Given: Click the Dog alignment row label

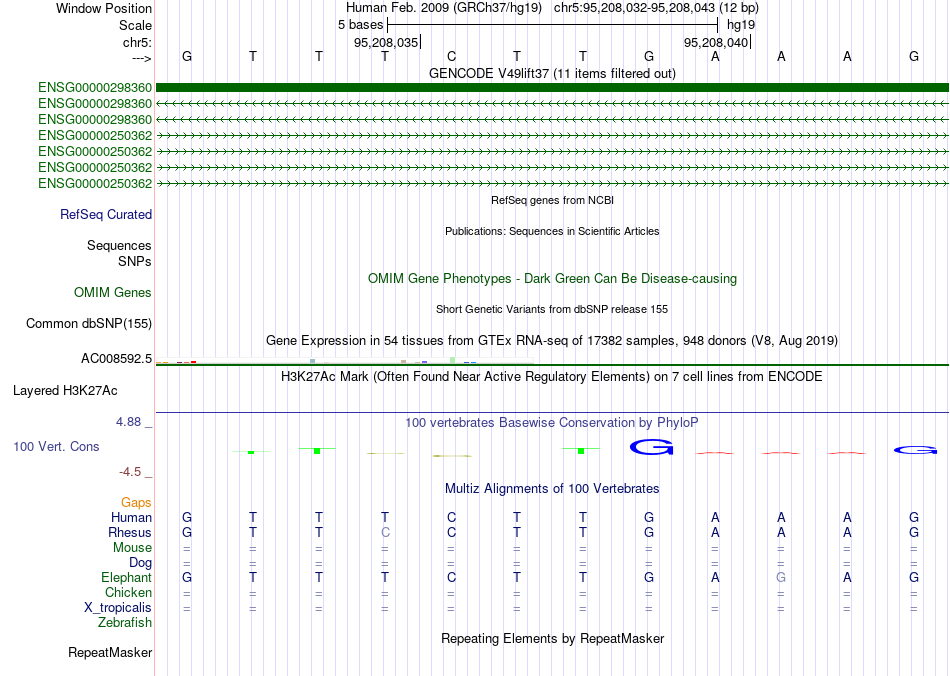Looking at the screenshot, I should pos(141,563).
